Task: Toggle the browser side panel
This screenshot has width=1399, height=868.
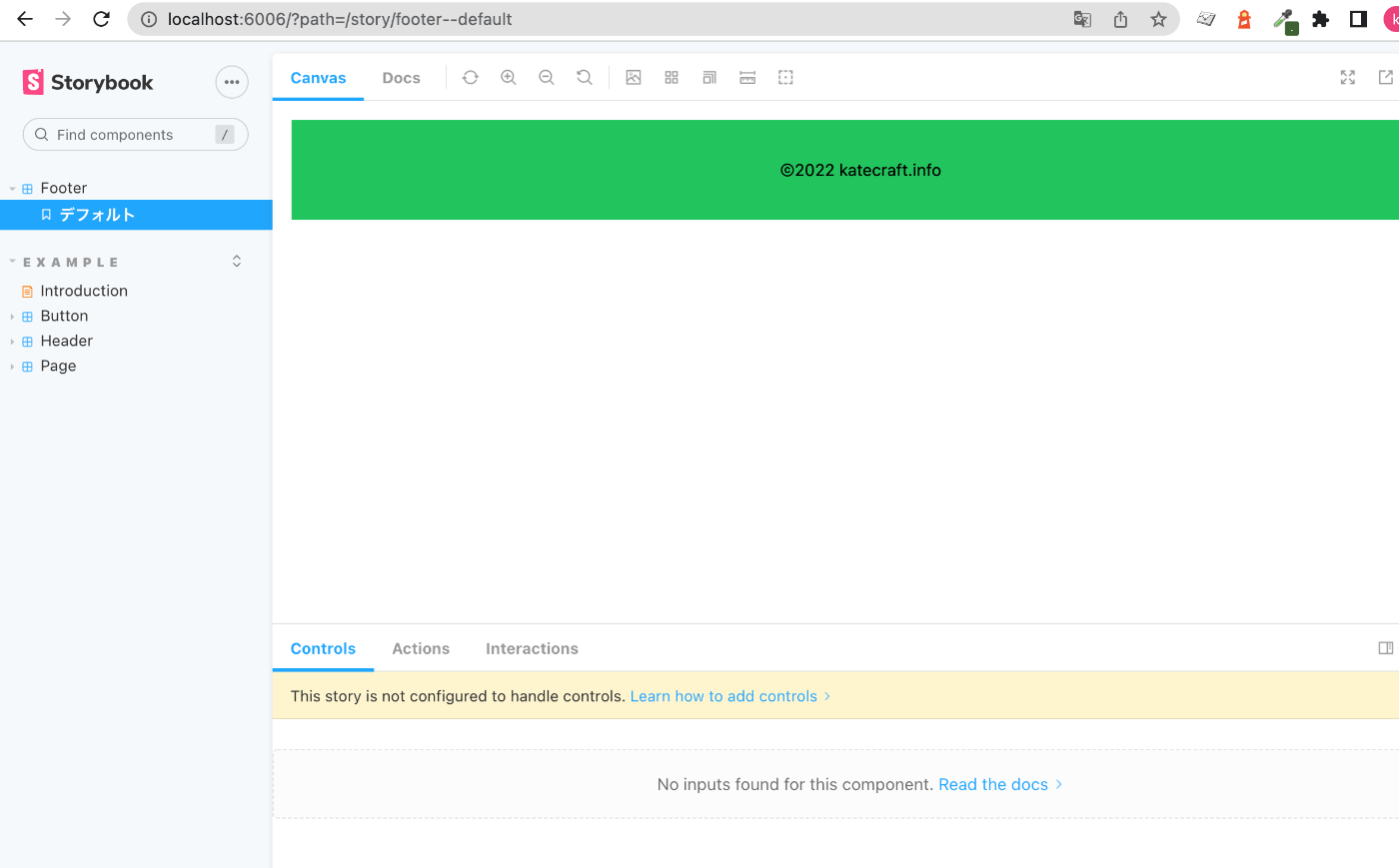Action: click(1358, 19)
